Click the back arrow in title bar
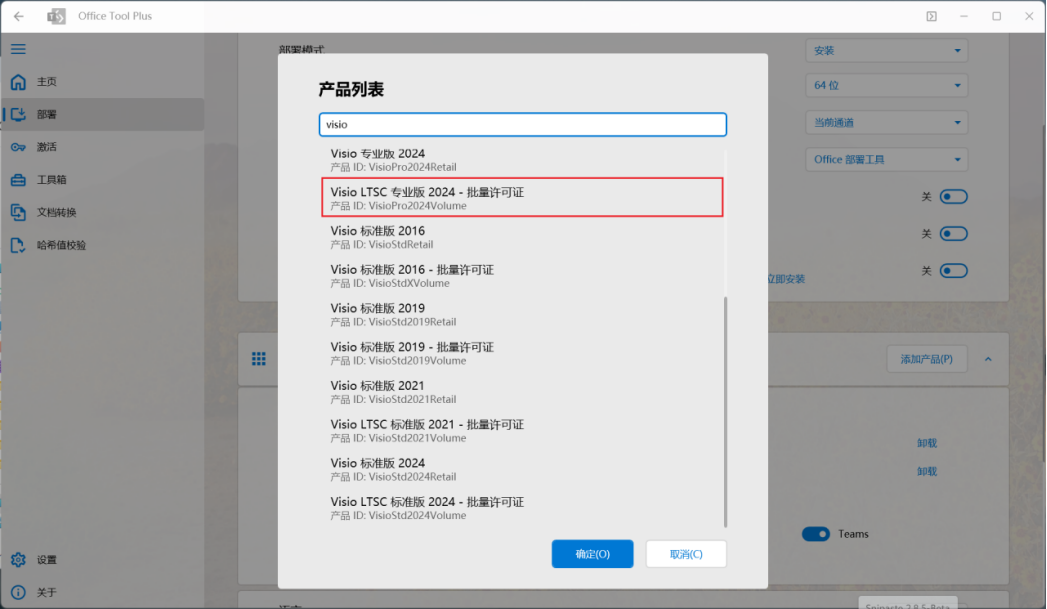This screenshot has height=609, width=1047. (x=19, y=16)
